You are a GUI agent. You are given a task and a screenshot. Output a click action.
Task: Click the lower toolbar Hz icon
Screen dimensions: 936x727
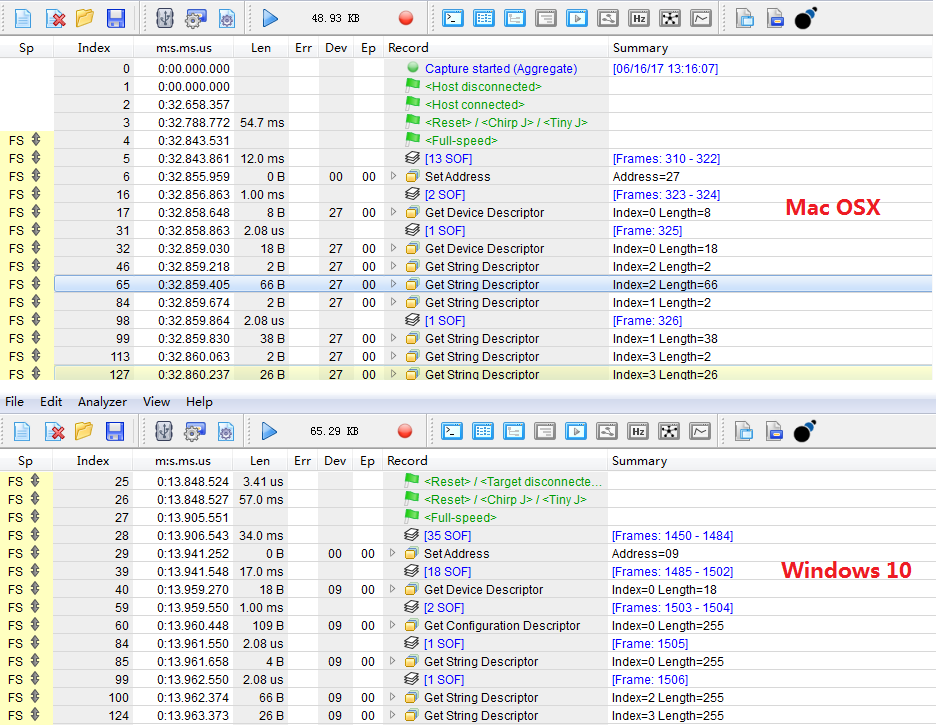tap(638, 431)
